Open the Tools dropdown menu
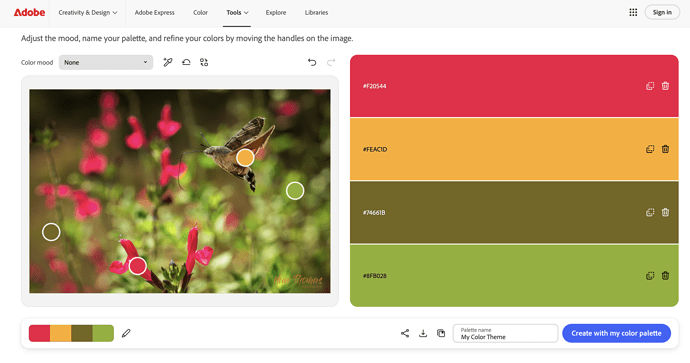This screenshot has width=690, height=363. click(237, 12)
